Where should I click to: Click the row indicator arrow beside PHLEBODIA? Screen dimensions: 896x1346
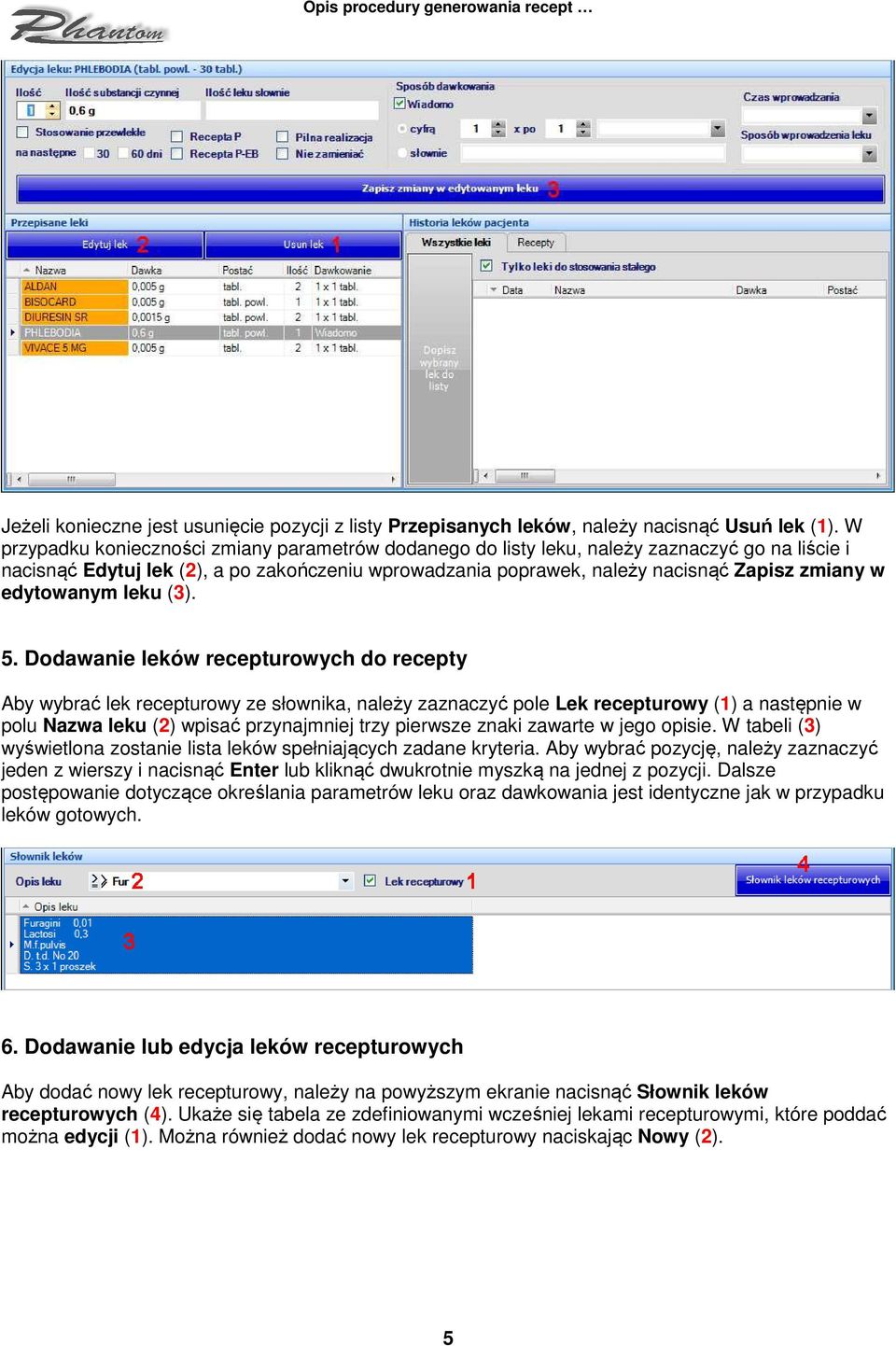click(12, 332)
